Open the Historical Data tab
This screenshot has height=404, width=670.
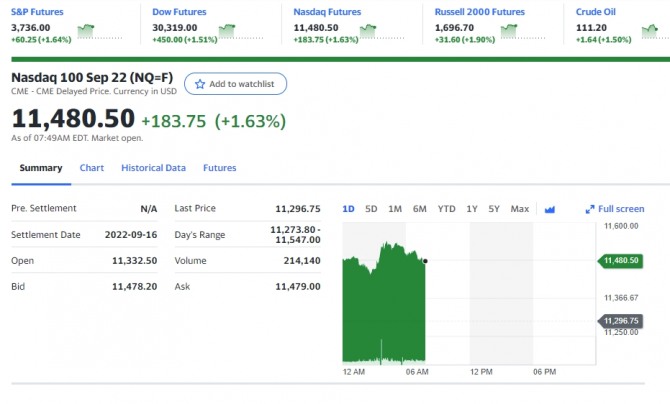(153, 168)
